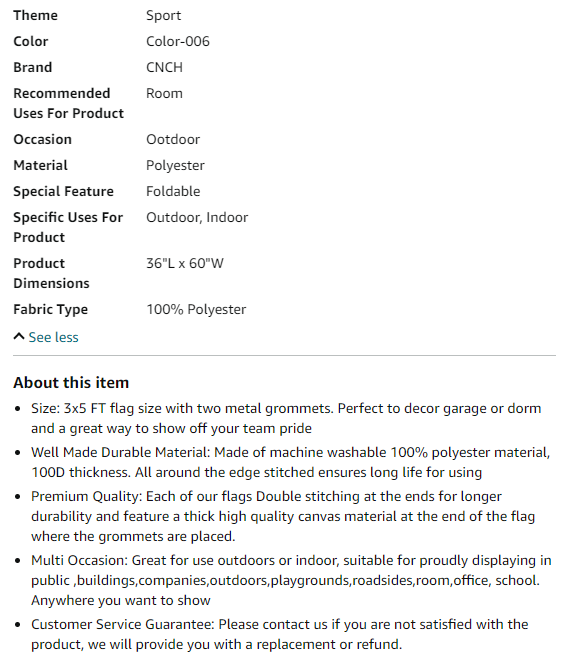Click the Sport theme value
This screenshot has width=578, height=661.
(164, 16)
